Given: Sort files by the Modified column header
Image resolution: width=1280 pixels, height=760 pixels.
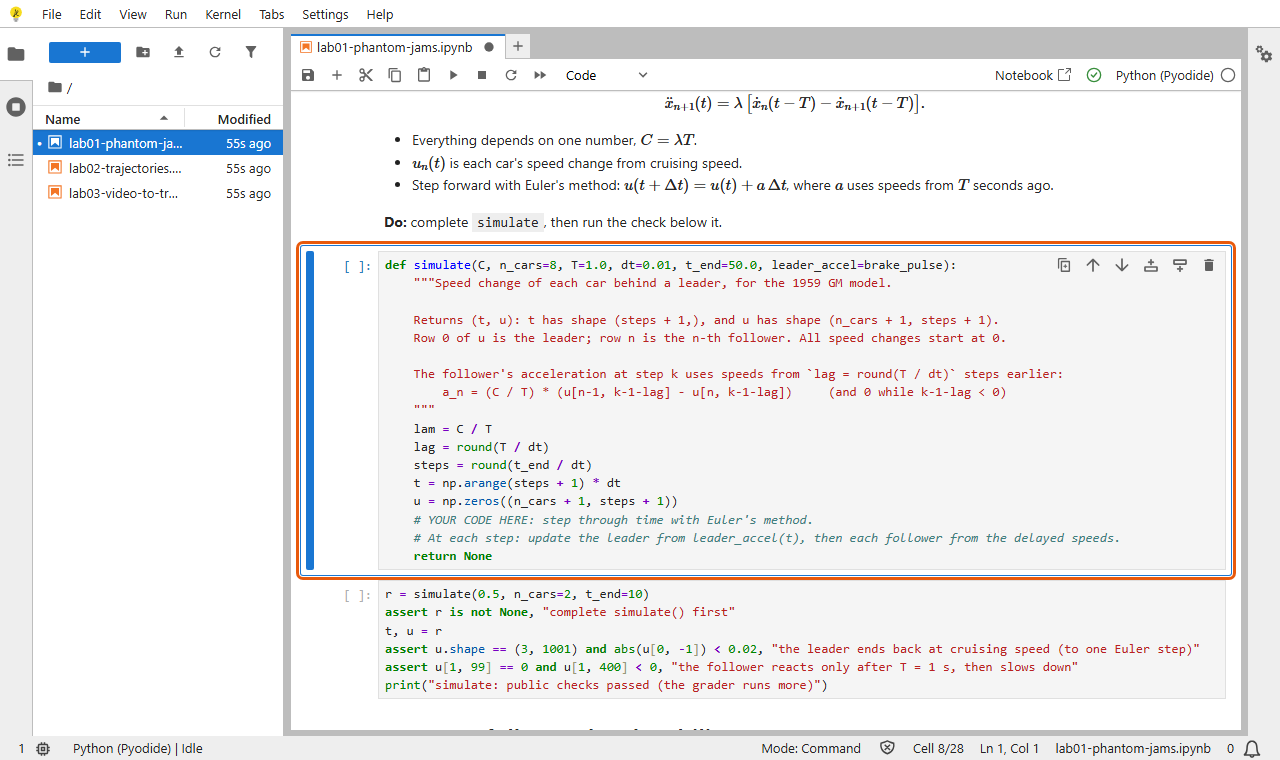Looking at the screenshot, I should pyautogui.click(x=234, y=119).
